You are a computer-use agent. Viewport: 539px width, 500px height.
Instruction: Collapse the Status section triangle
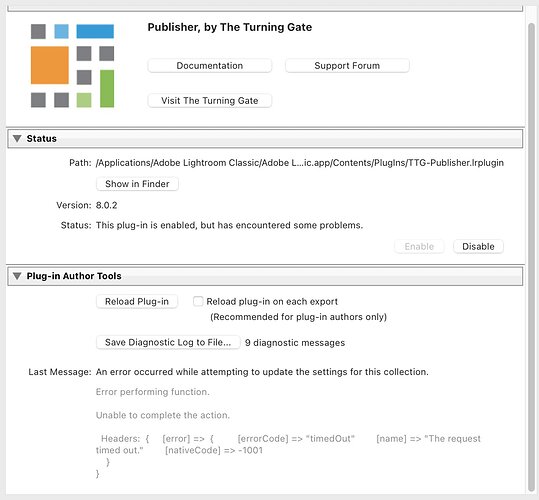coord(17,138)
